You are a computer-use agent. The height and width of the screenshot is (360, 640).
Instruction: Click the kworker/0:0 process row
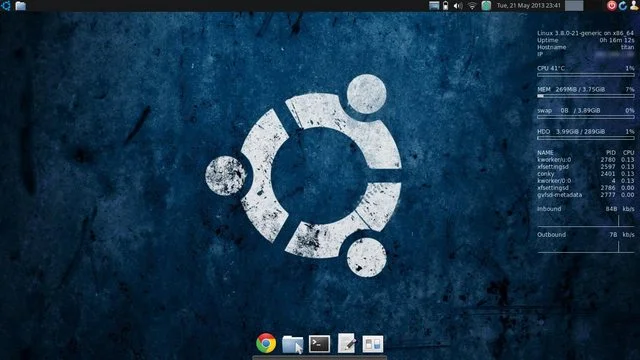585,180
